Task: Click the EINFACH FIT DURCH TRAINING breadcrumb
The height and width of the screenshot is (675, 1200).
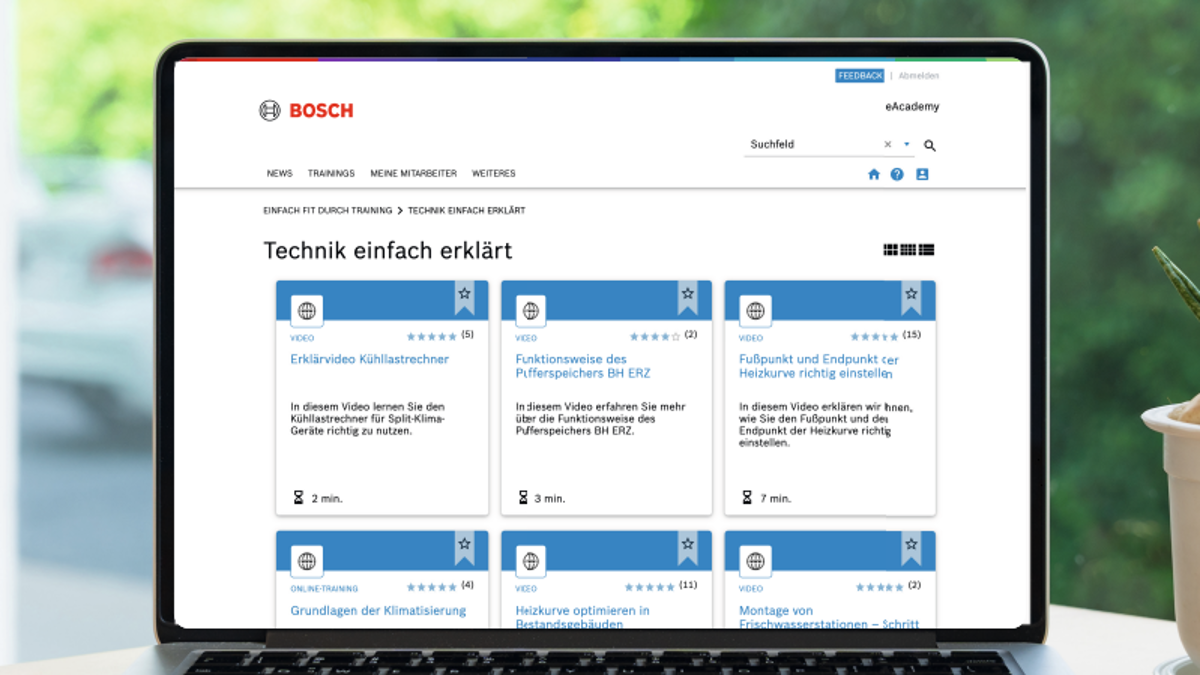Action: 327,211
